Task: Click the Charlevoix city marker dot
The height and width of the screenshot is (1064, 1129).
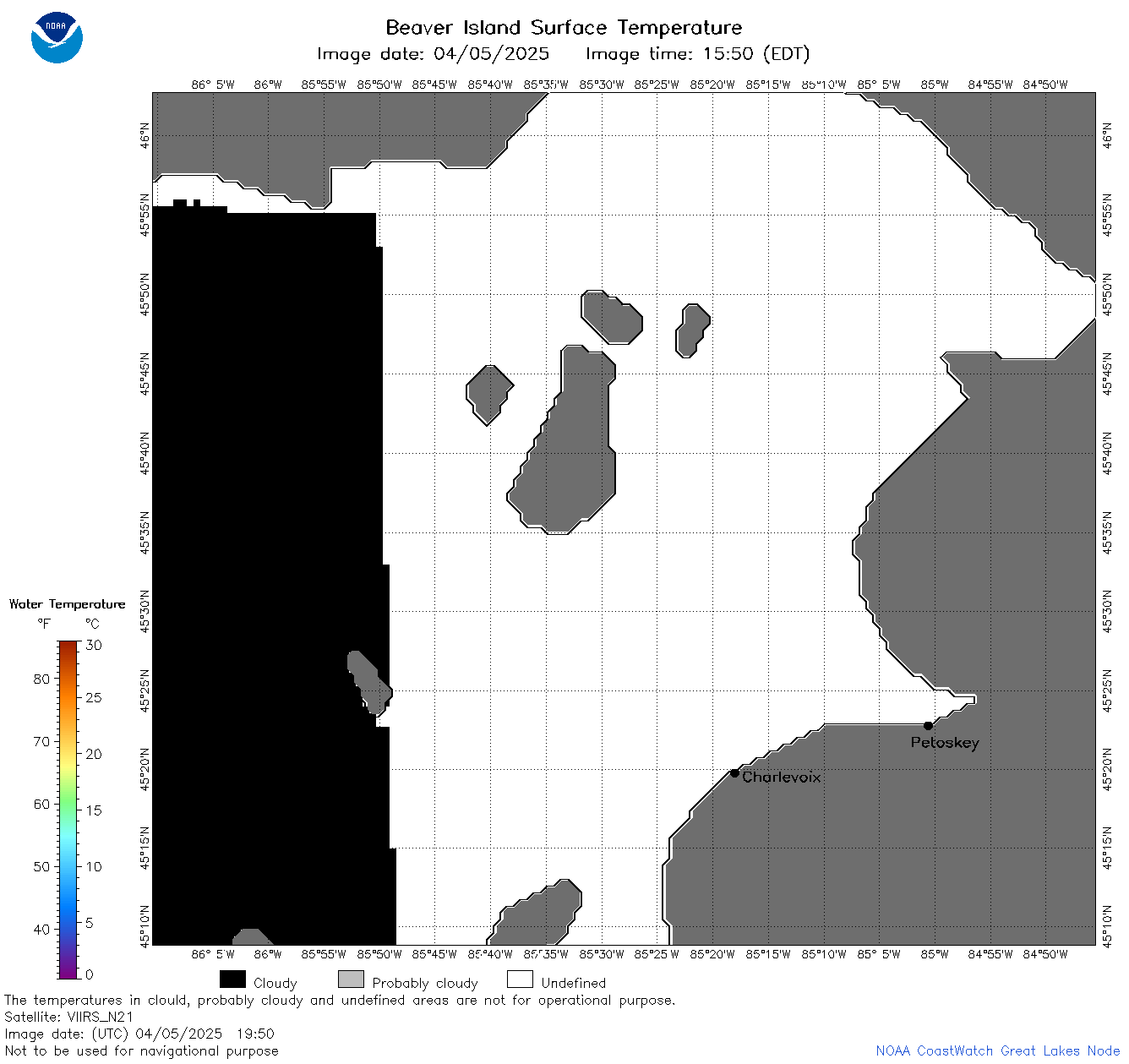Action: (x=734, y=773)
